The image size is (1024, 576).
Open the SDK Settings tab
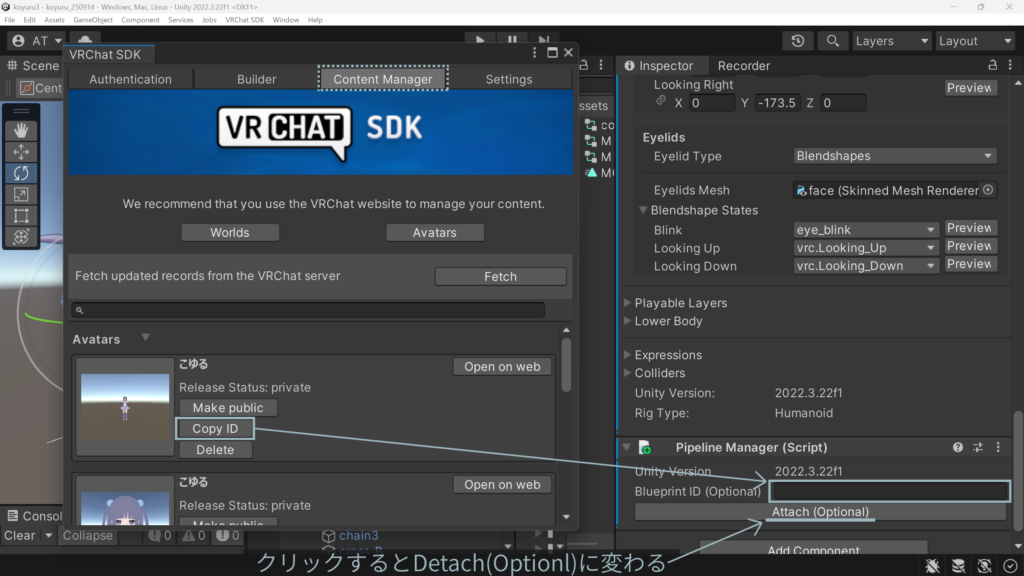pos(509,79)
